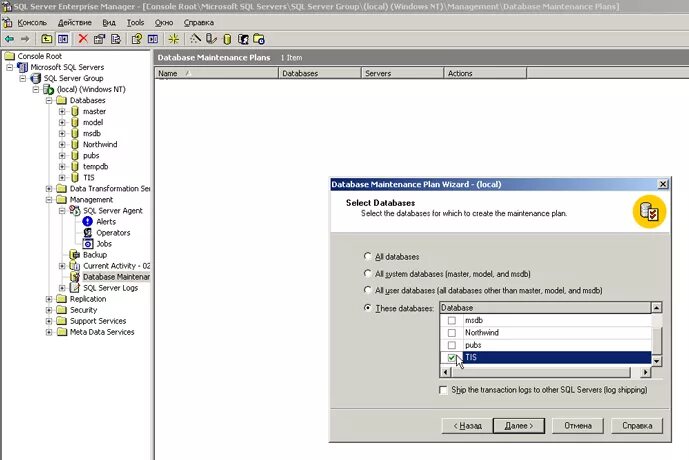Sort by the Databases column header
689x460 pixels.
[319, 73]
